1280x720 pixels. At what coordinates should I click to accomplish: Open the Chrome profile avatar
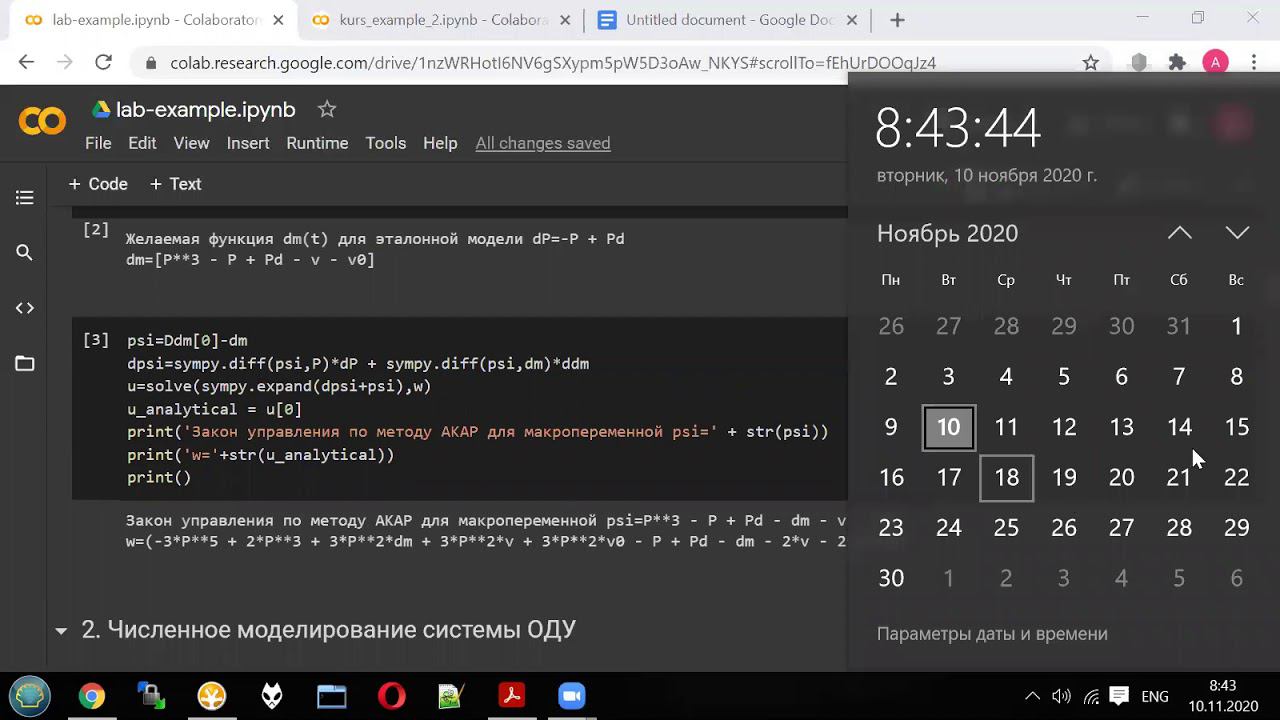(x=1215, y=62)
